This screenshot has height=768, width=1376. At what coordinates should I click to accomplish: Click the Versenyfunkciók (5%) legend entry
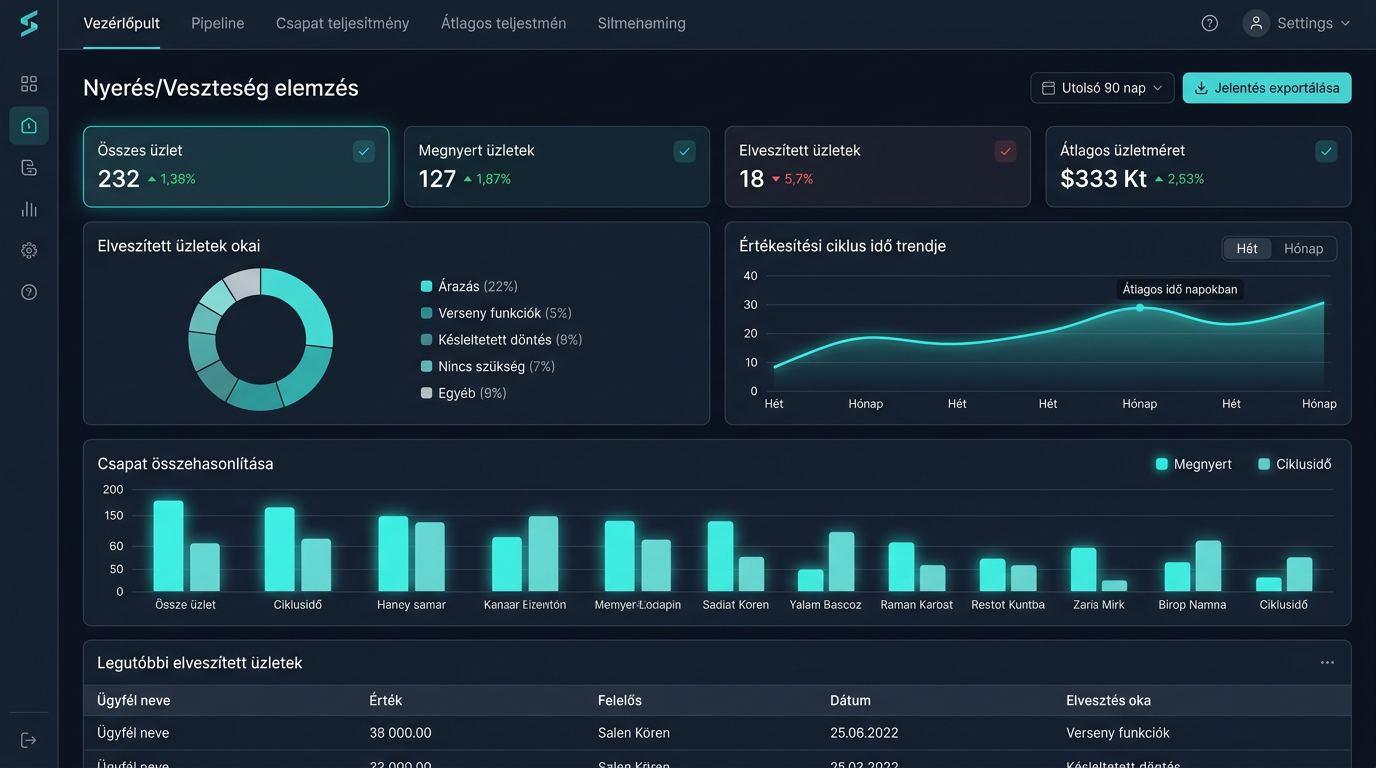pos(497,313)
